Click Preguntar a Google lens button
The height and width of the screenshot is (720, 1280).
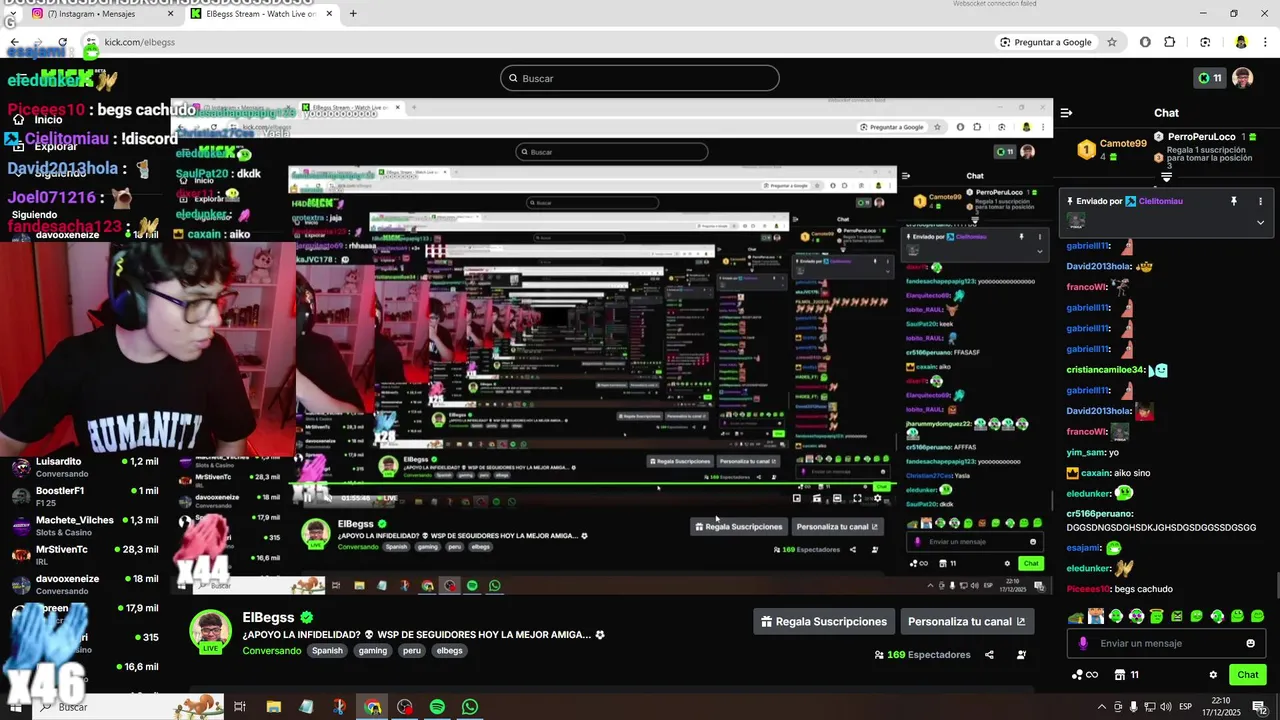point(1046,42)
